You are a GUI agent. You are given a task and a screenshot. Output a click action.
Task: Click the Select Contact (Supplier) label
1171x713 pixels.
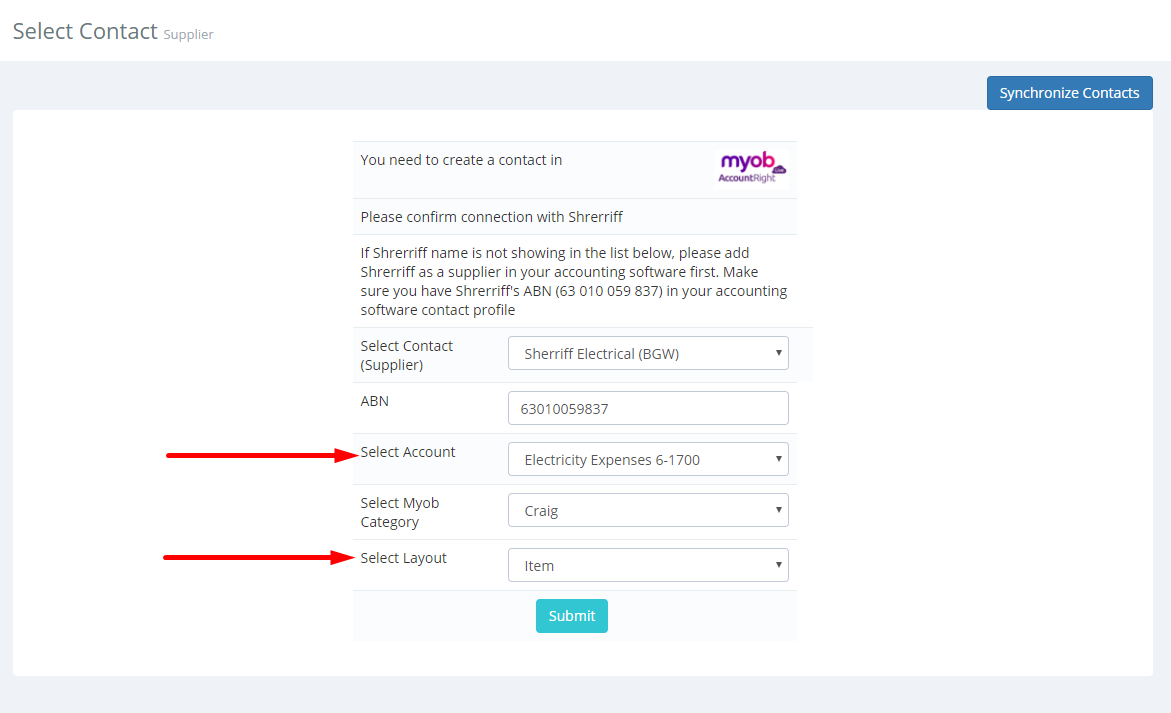point(406,355)
